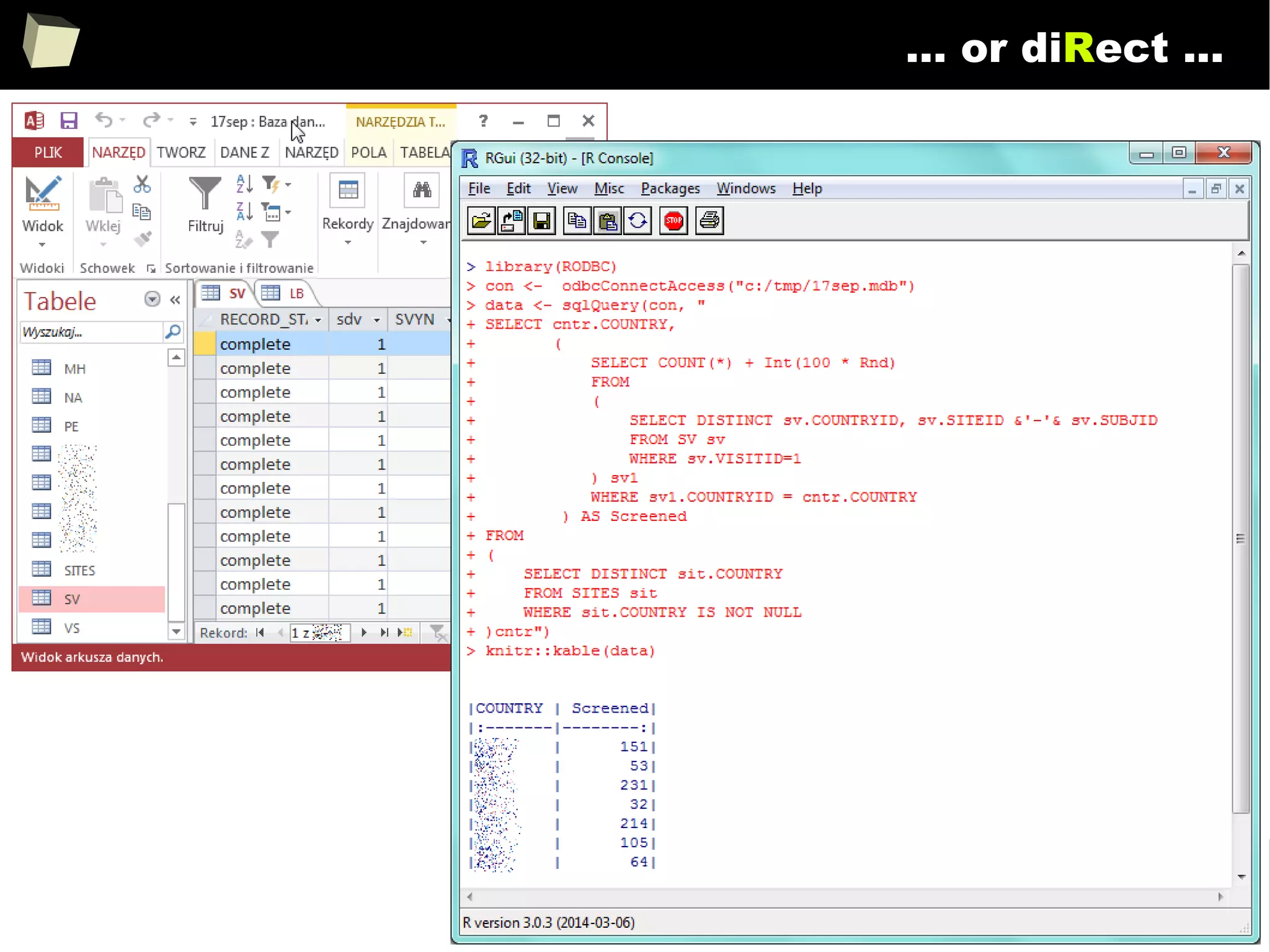The height and width of the screenshot is (952, 1270).
Task: Click the Znajdowanie binoculars icon
Action: tap(422, 190)
